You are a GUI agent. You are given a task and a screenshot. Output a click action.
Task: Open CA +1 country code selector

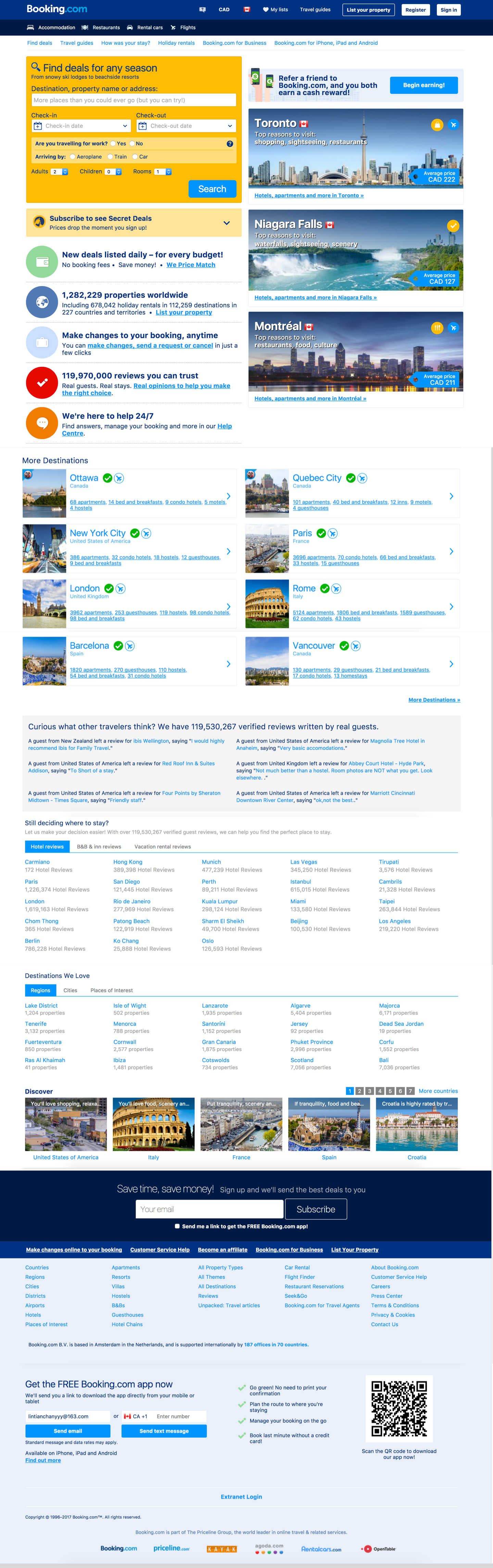click(136, 1416)
